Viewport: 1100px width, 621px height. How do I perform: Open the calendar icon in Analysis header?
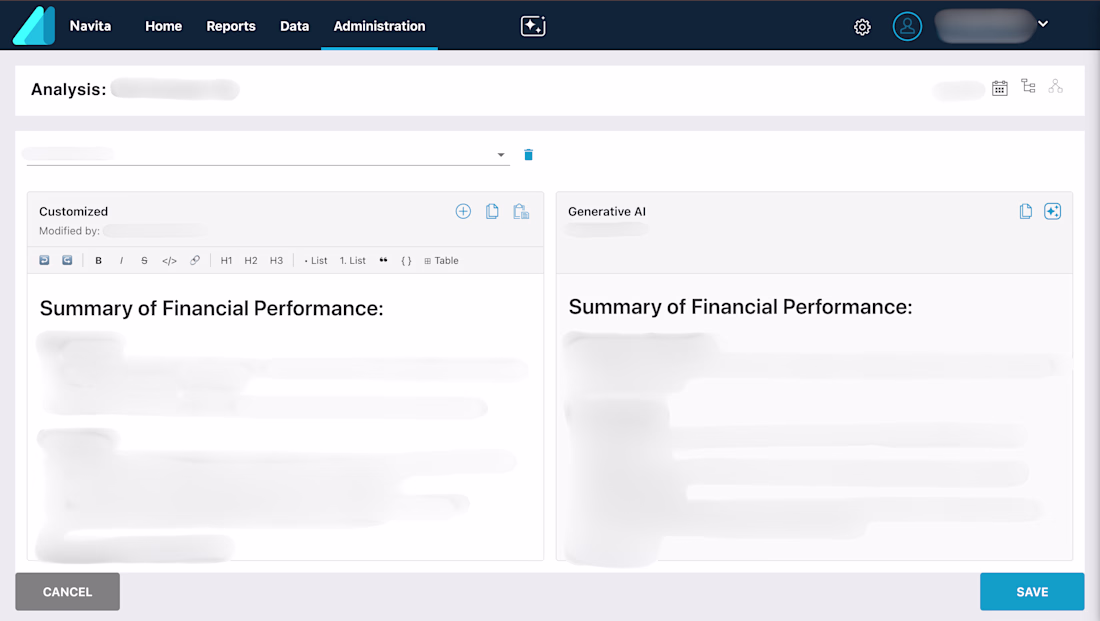(1000, 88)
